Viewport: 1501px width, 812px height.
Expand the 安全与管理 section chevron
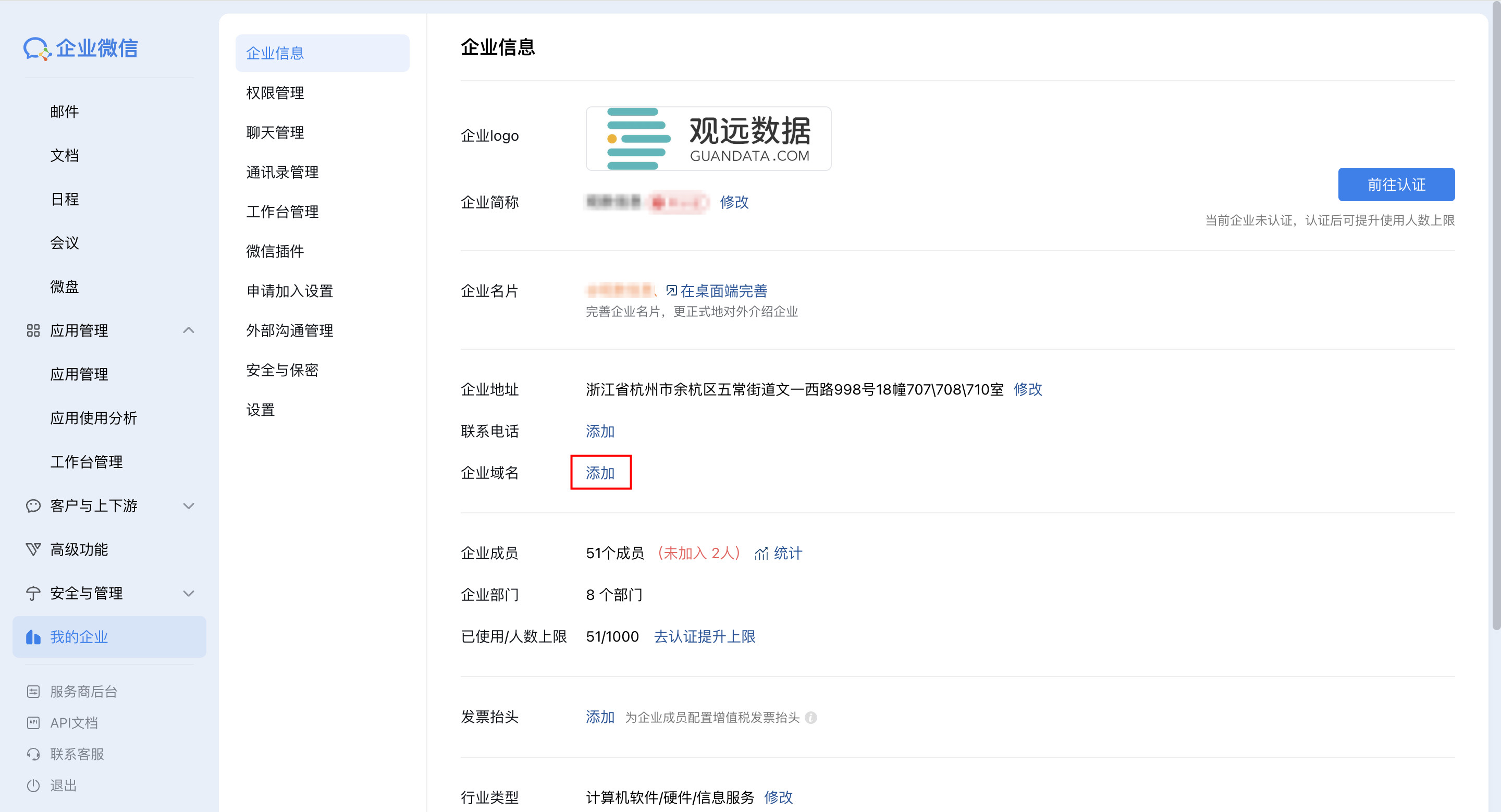coord(188,593)
